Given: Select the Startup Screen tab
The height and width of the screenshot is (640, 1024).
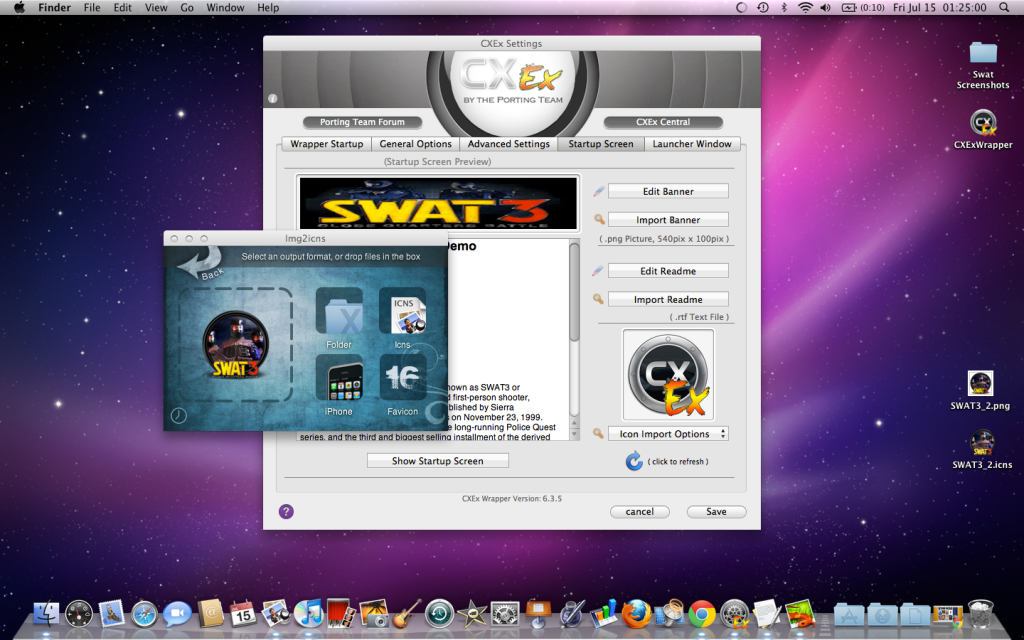Looking at the screenshot, I should [x=601, y=144].
